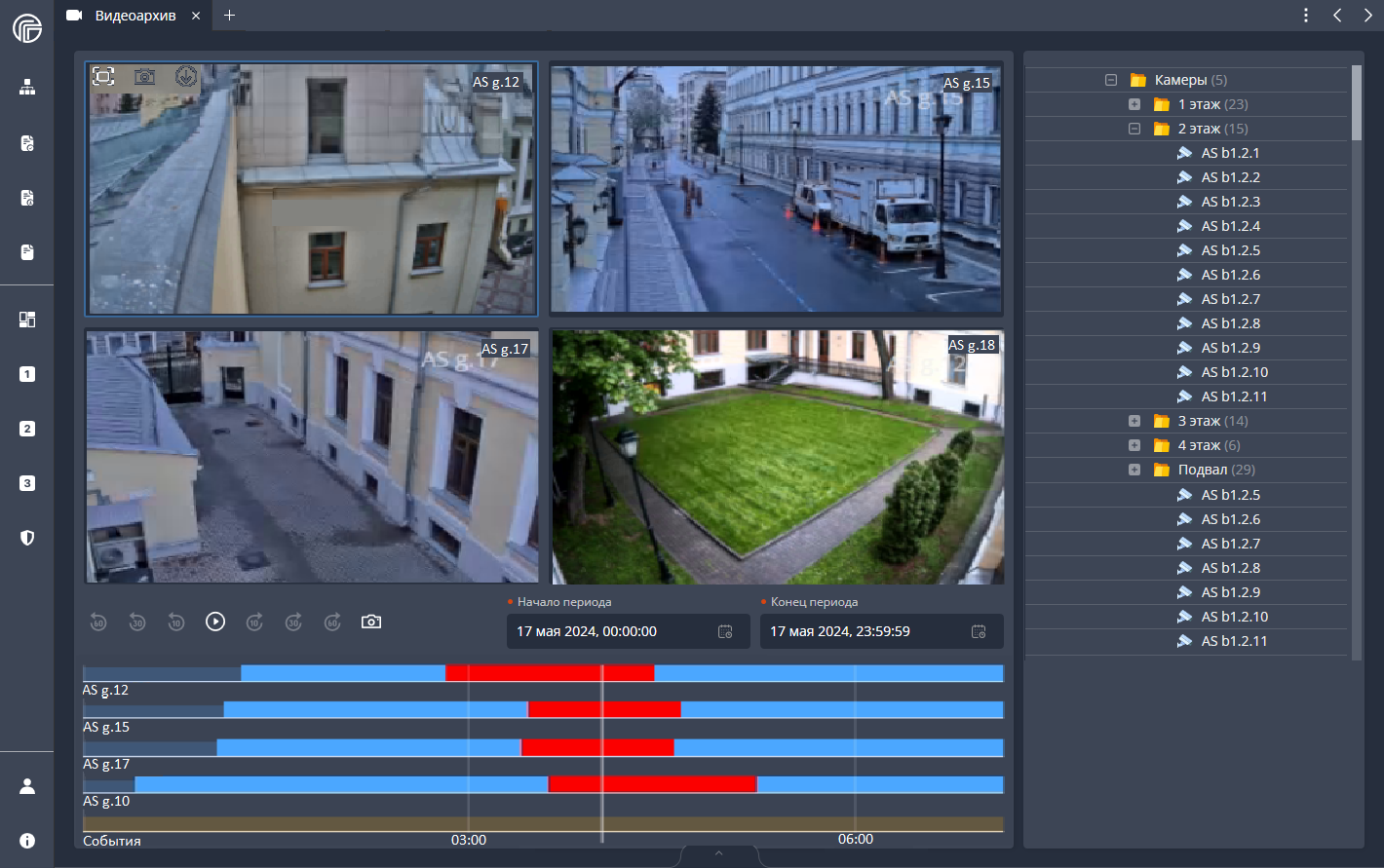
Task: Start playback with the play button
Action: 215,622
